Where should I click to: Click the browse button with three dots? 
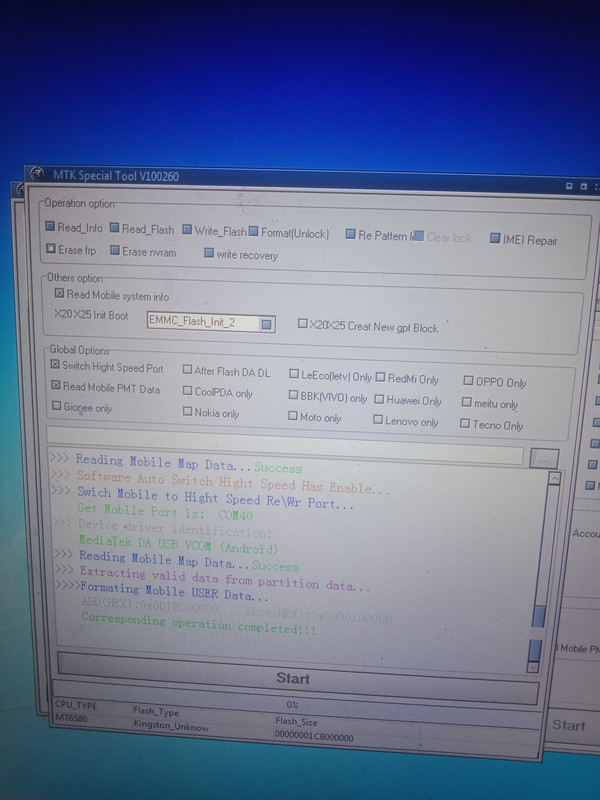tap(544, 459)
